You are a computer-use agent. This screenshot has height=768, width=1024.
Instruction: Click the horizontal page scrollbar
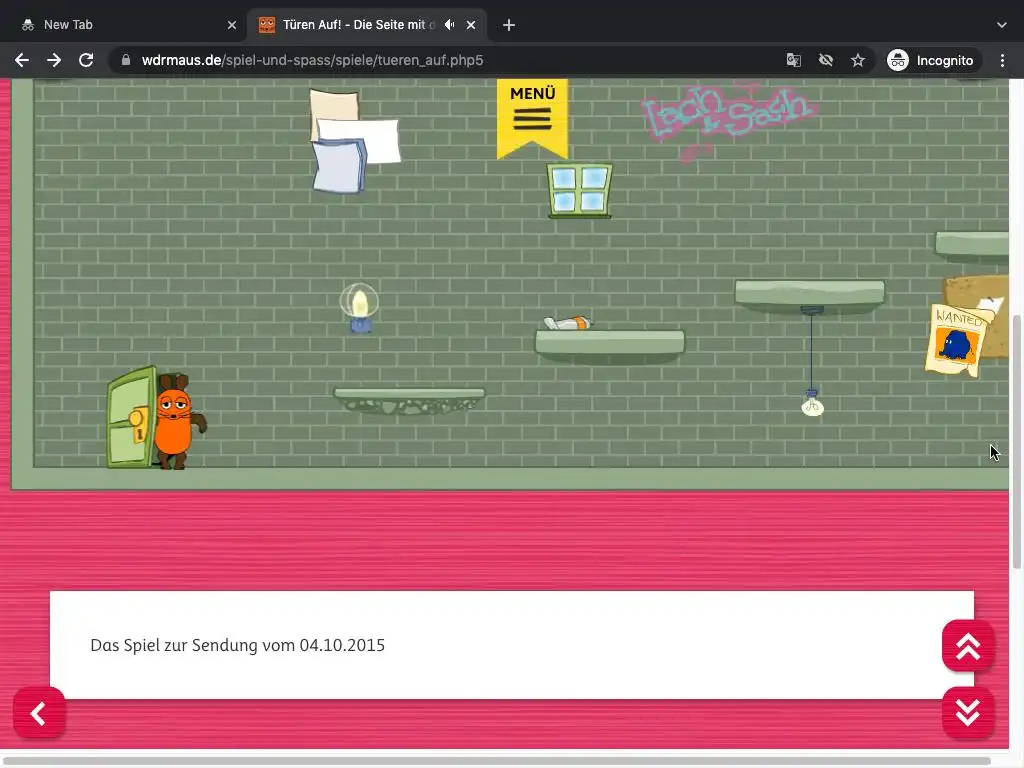496,761
